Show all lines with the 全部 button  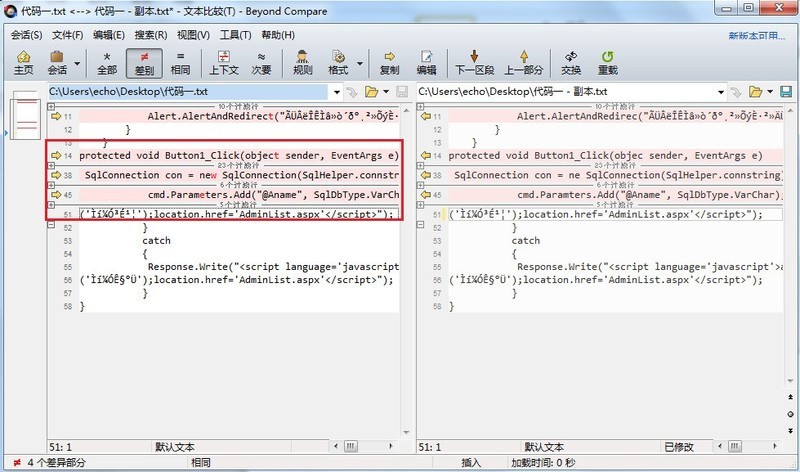point(107,62)
